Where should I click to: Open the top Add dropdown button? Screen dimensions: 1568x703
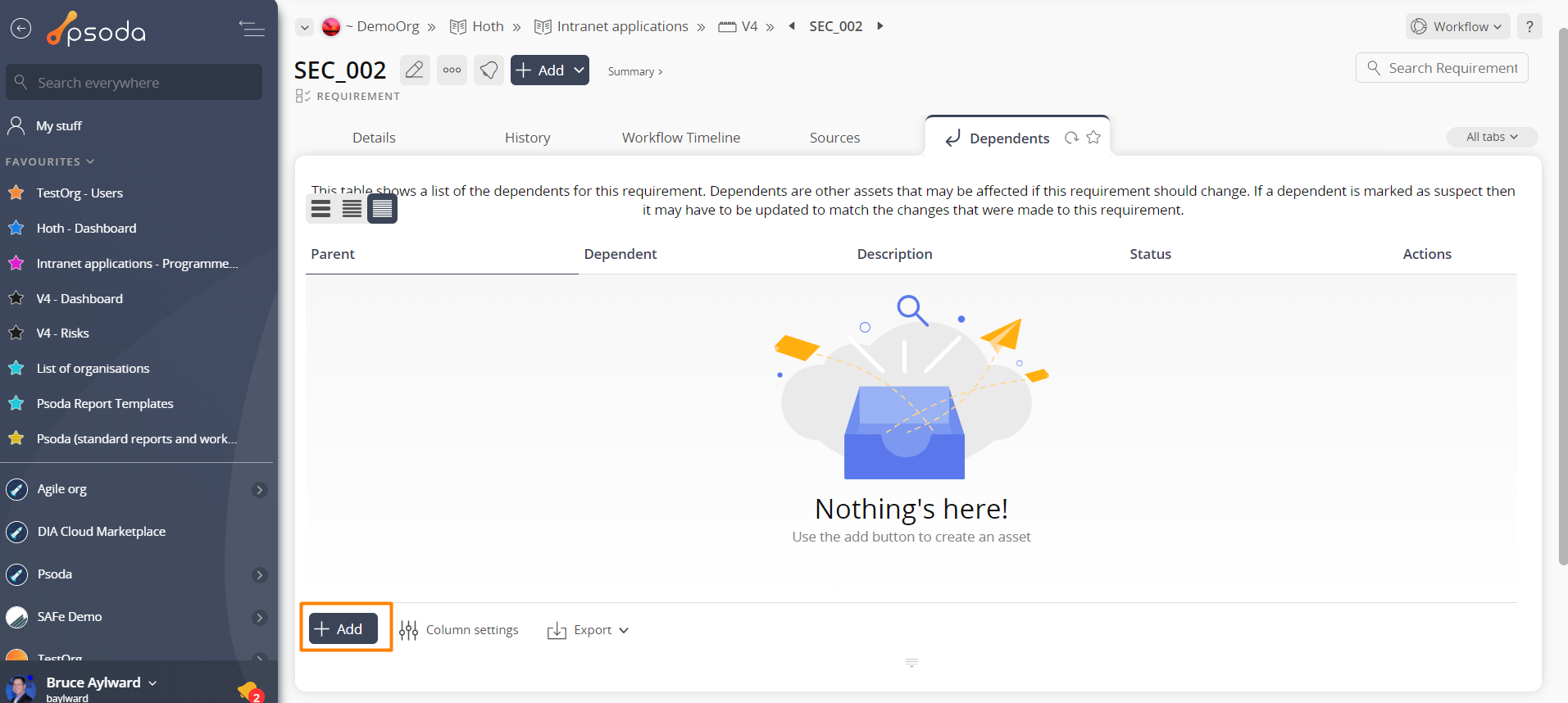pos(550,70)
